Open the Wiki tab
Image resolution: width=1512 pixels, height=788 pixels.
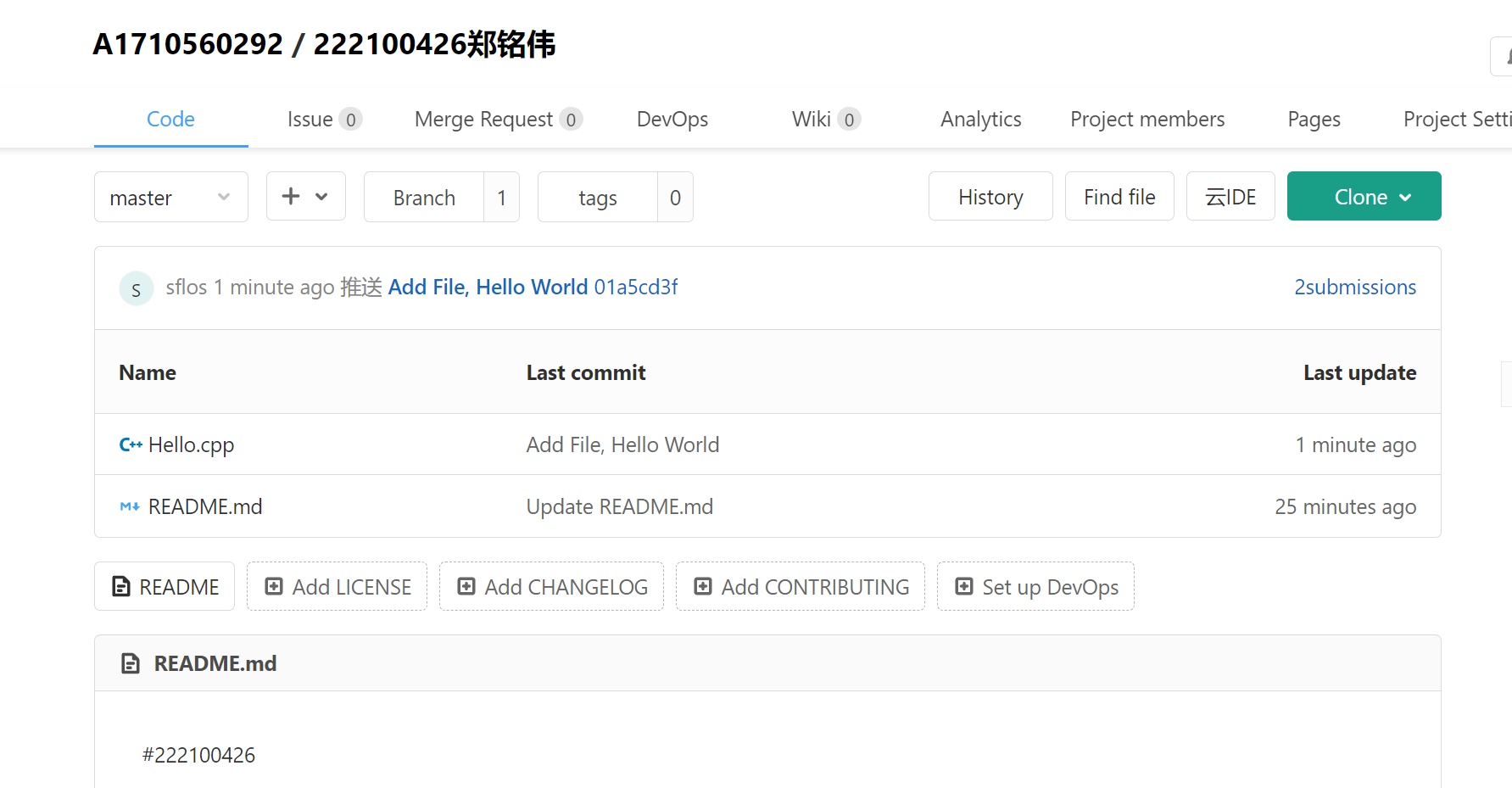(826, 120)
